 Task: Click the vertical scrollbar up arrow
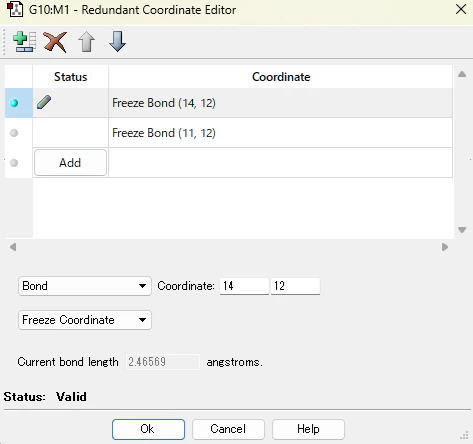(462, 74)
